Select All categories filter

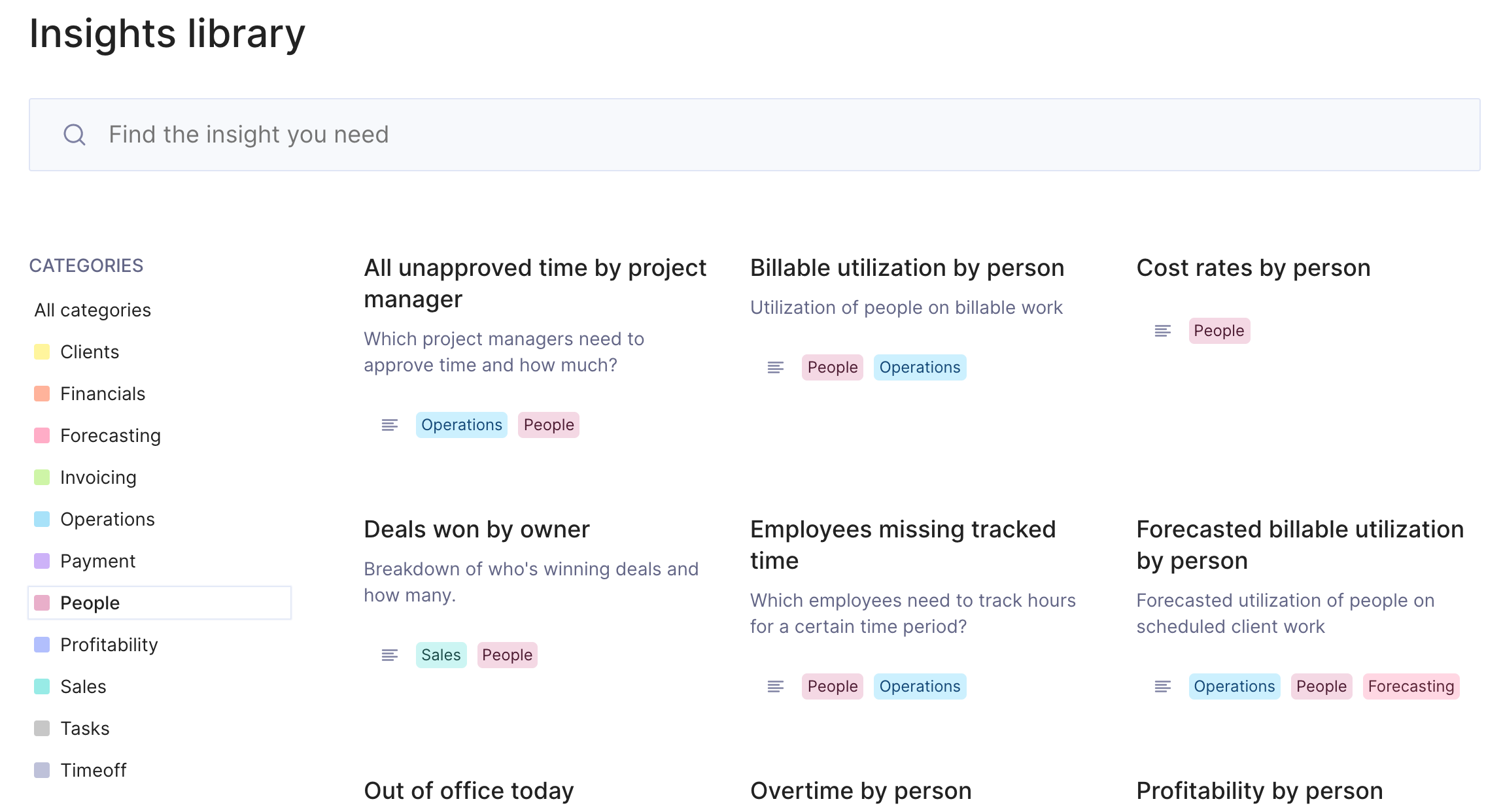(93, 310)
